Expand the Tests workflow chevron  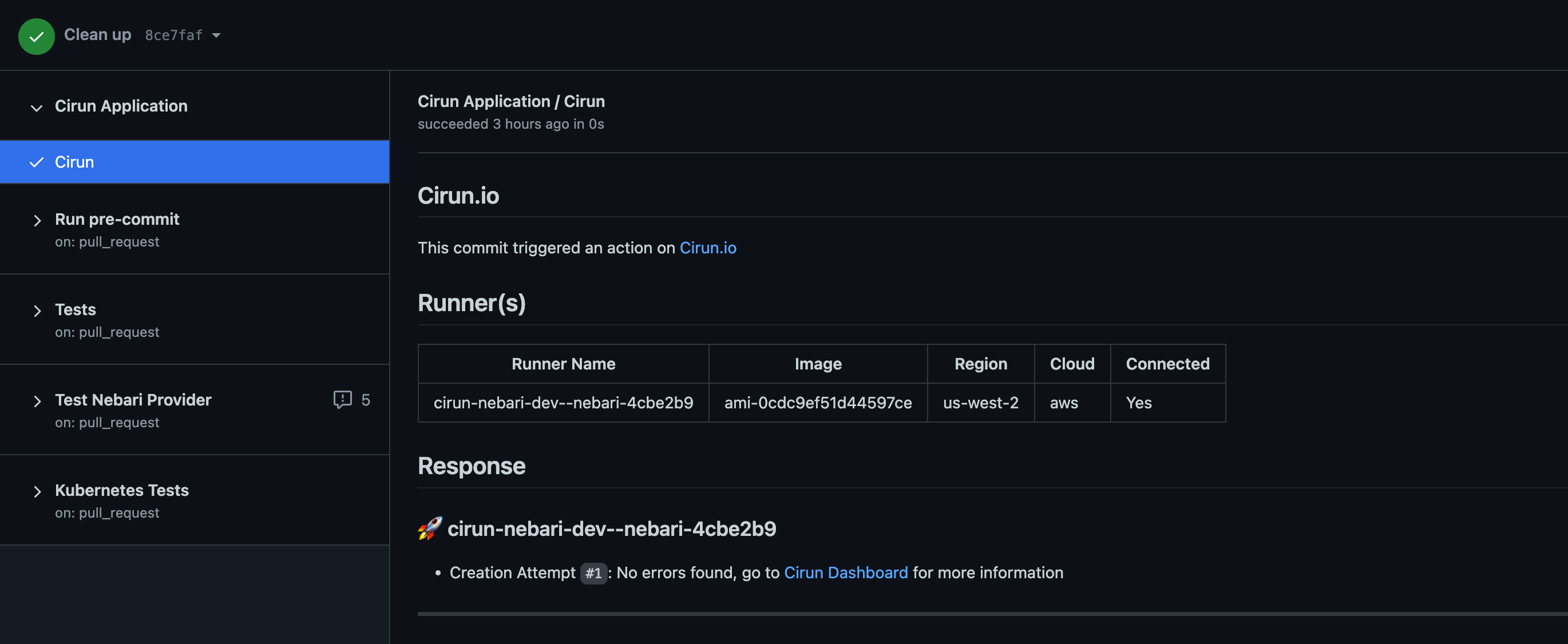click(x=37, y=311)
